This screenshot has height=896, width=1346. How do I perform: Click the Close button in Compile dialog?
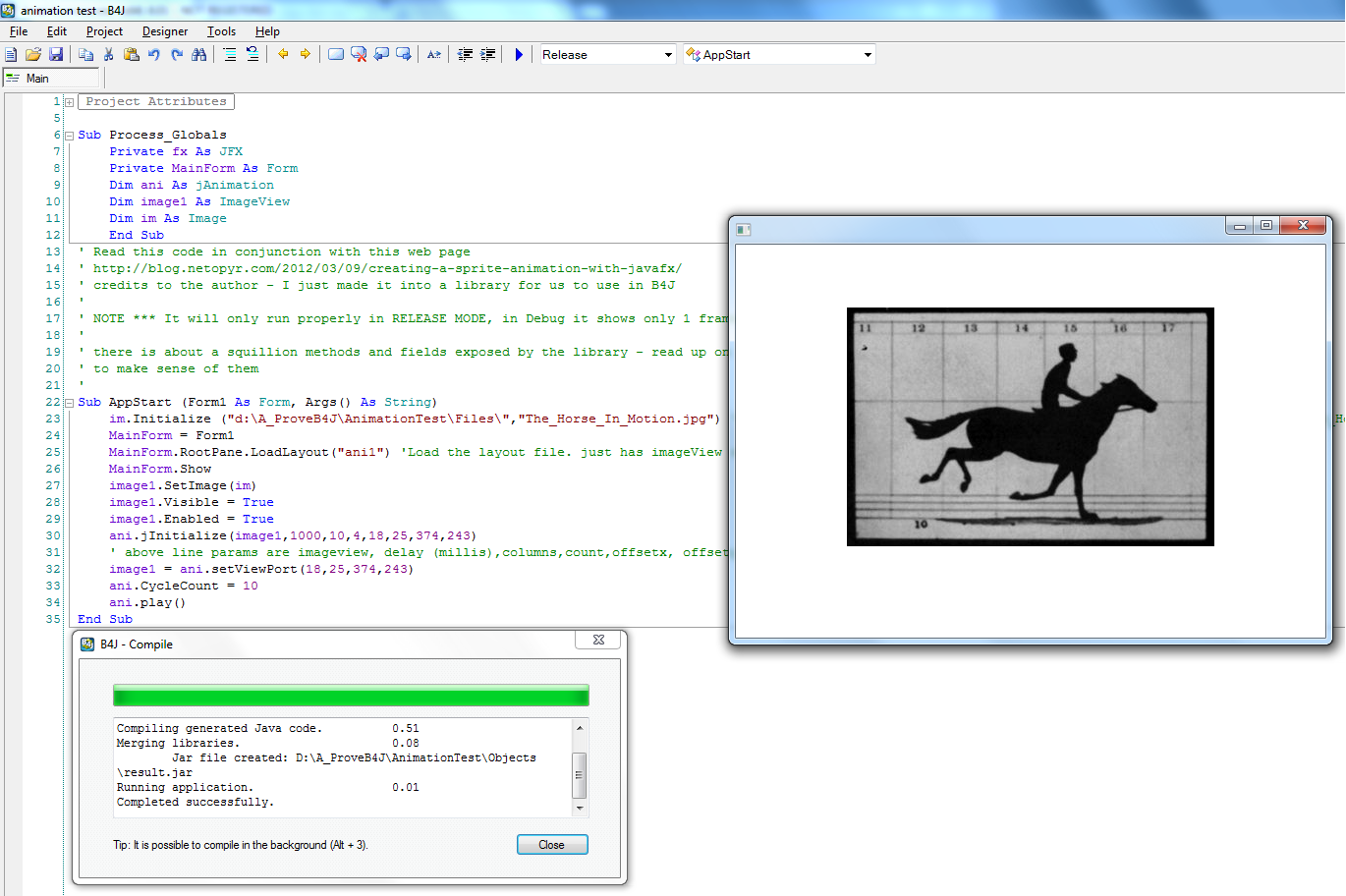pyautogui.click(x=552, y=845)
